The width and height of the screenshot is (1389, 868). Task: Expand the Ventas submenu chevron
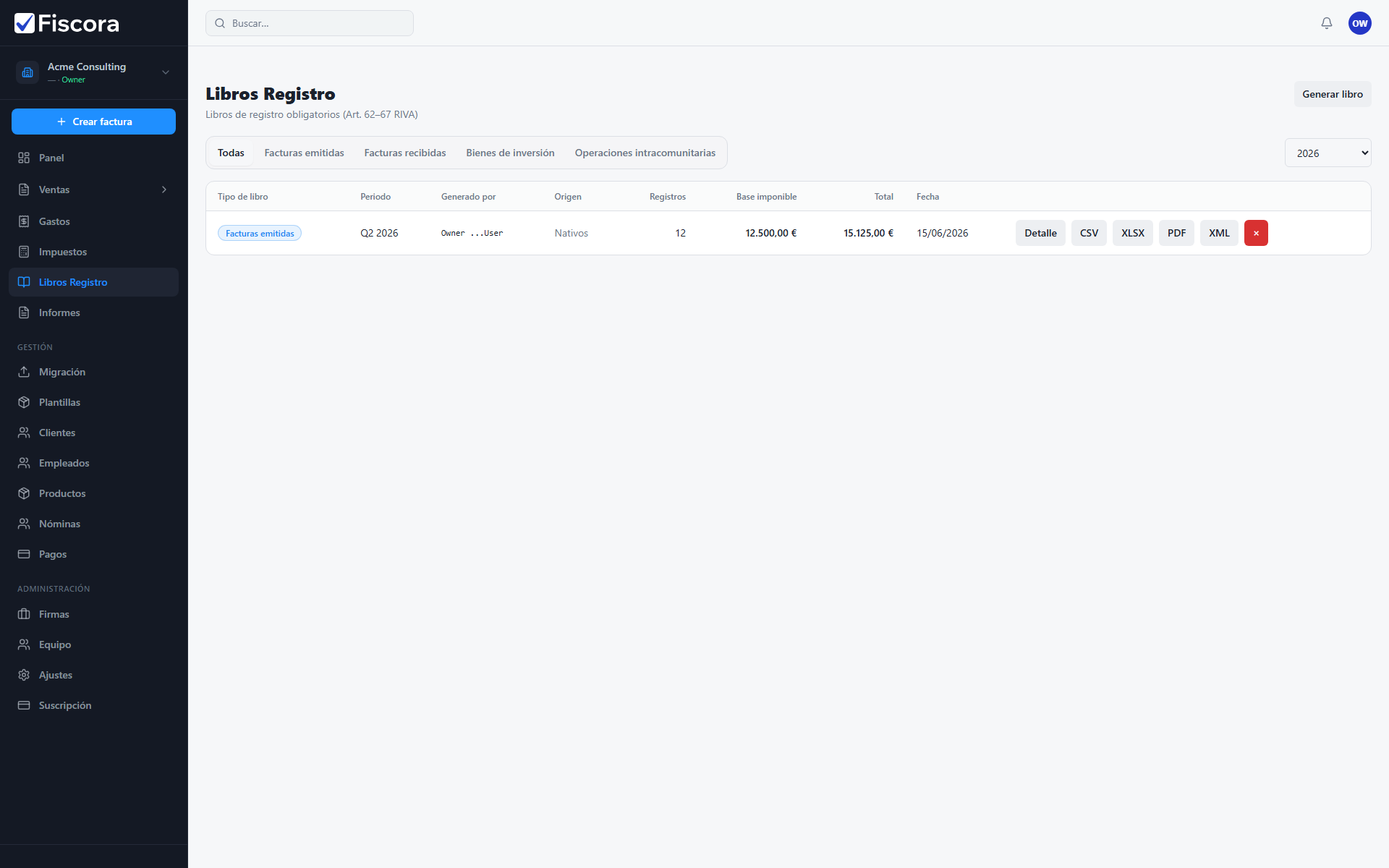164,190
